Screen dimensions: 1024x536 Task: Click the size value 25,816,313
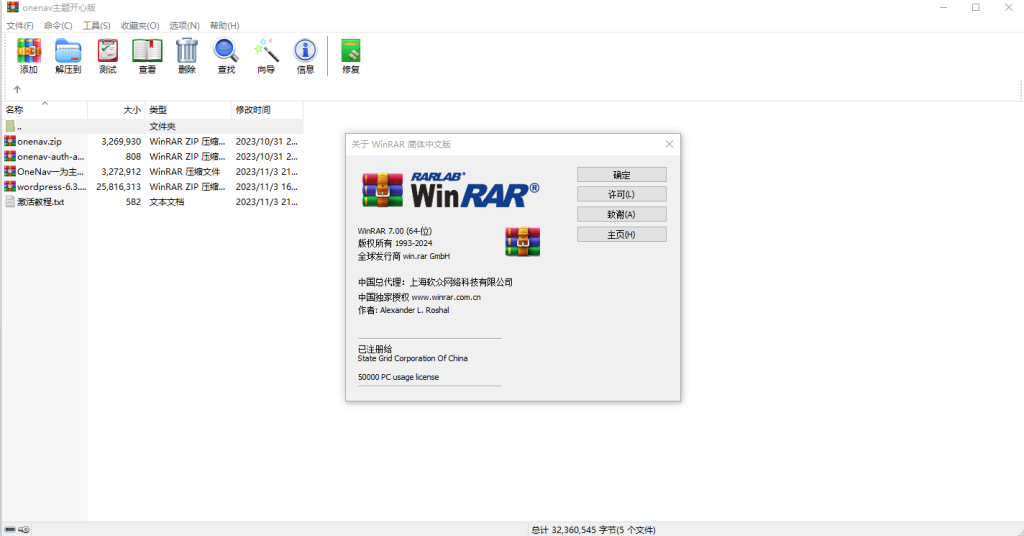(118, 187)
